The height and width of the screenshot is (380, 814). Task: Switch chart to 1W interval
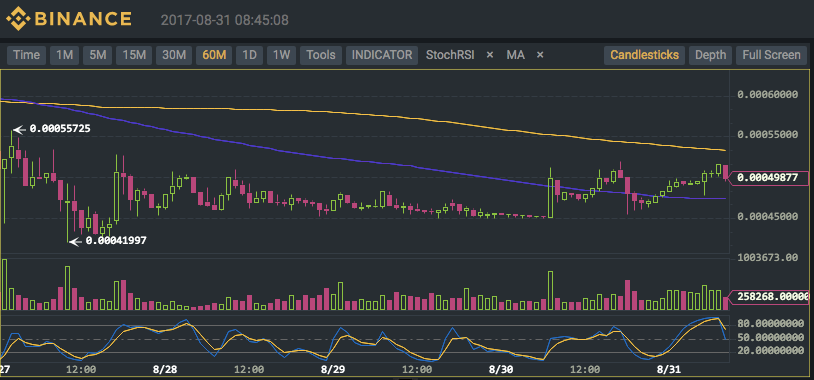[281, 55]
